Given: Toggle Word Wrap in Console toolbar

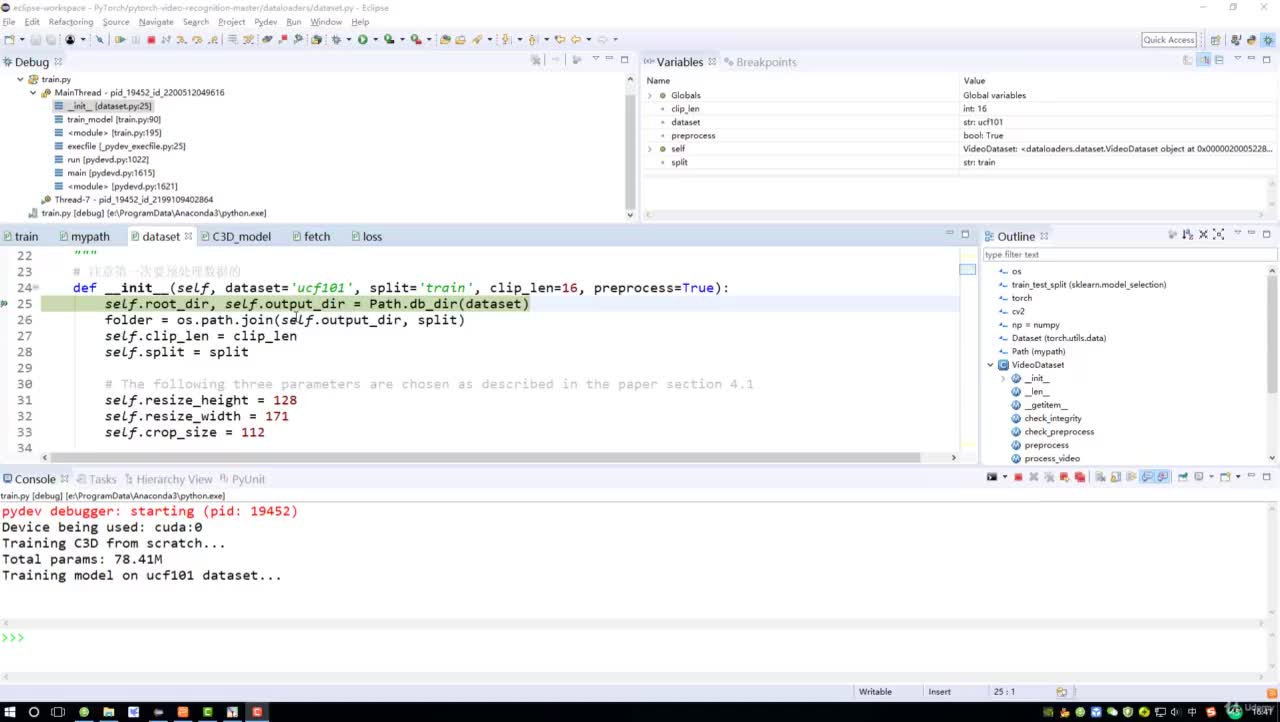Looking at the screenshot, I should coord(1131,477).
